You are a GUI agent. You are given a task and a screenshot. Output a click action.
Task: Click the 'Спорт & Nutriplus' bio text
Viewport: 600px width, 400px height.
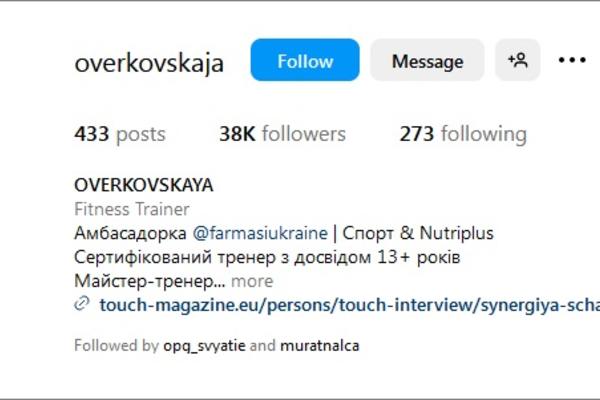pos(418,233)
